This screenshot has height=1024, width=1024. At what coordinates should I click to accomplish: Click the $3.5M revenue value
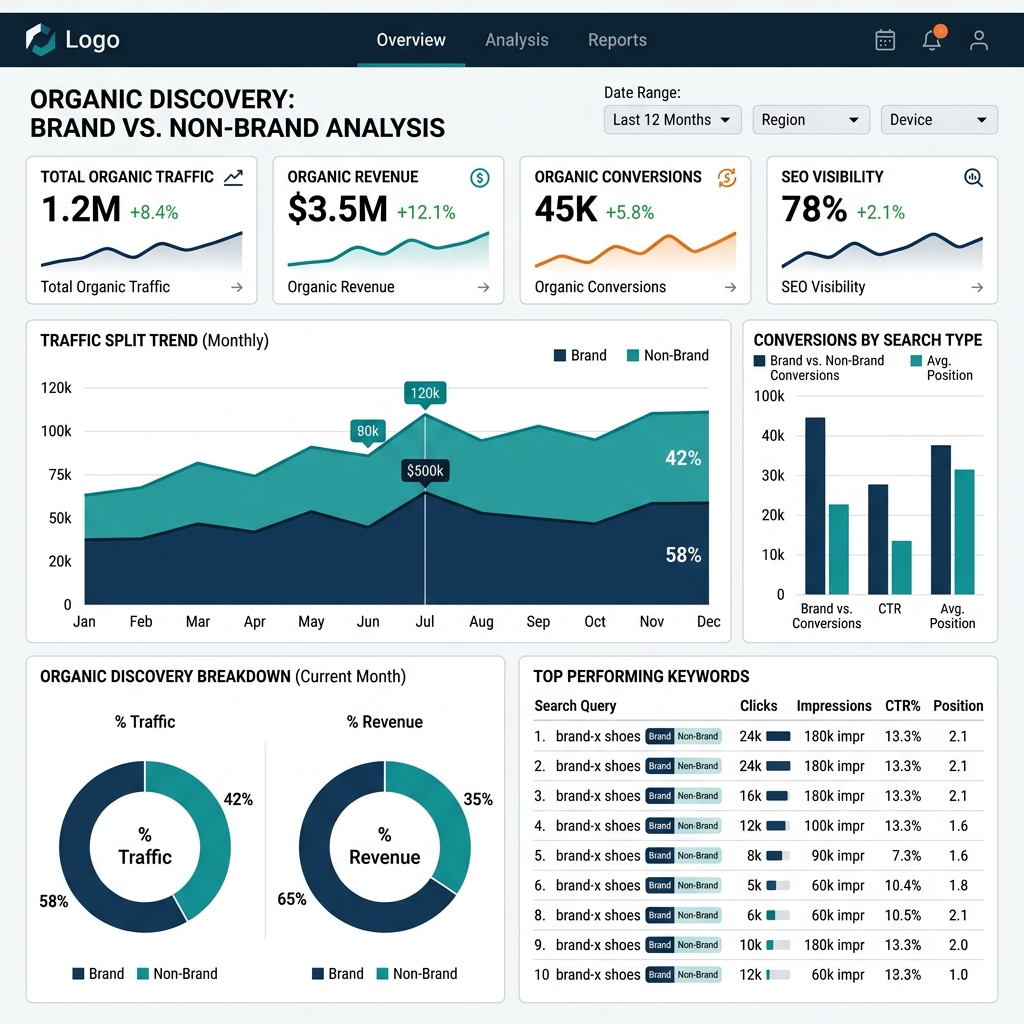(x=338, y=210)
